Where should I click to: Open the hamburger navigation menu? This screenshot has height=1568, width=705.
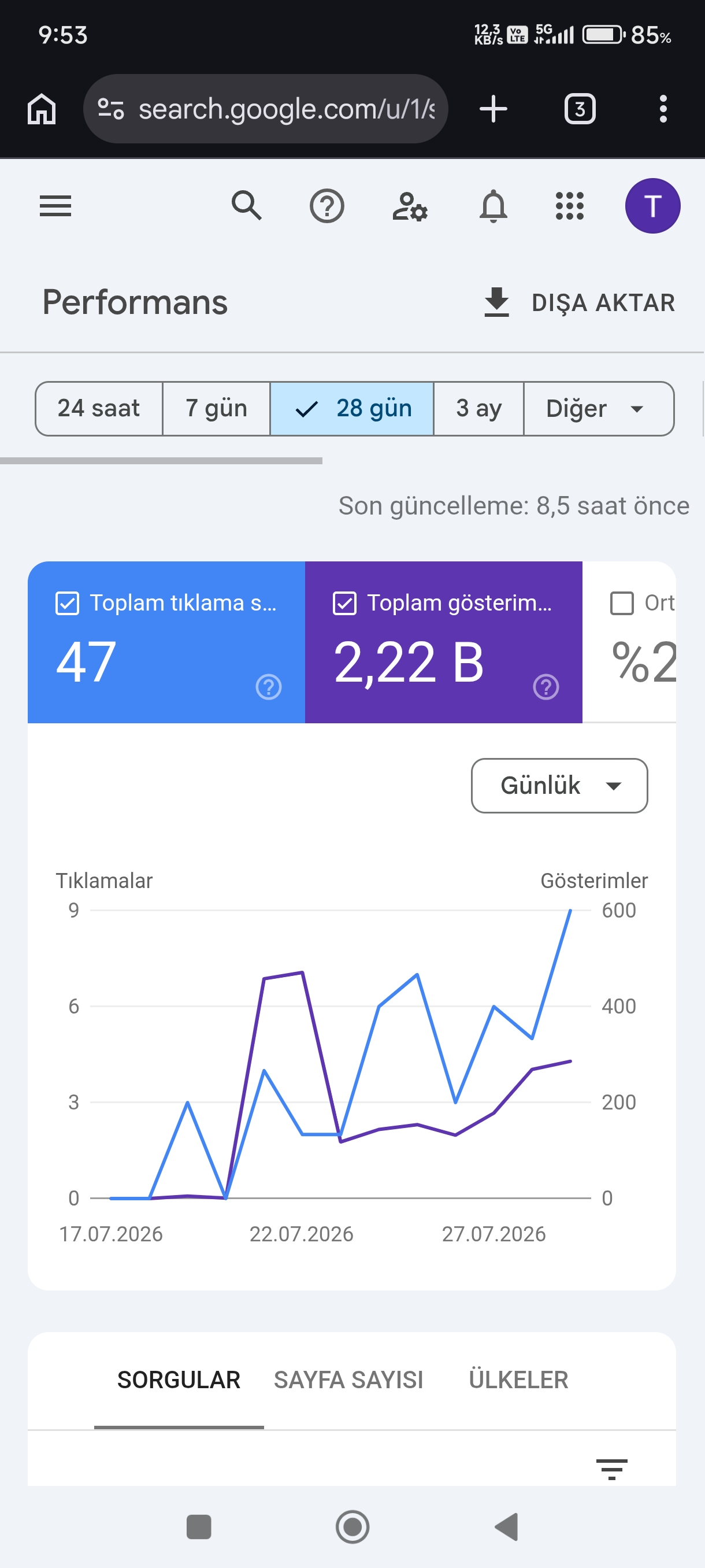(x=55, y=206)
